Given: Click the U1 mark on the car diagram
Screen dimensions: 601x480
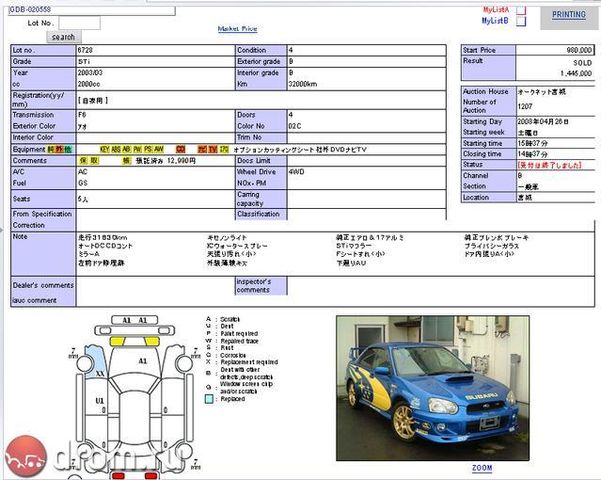Looking at the screenshot, I should [100, 401].
